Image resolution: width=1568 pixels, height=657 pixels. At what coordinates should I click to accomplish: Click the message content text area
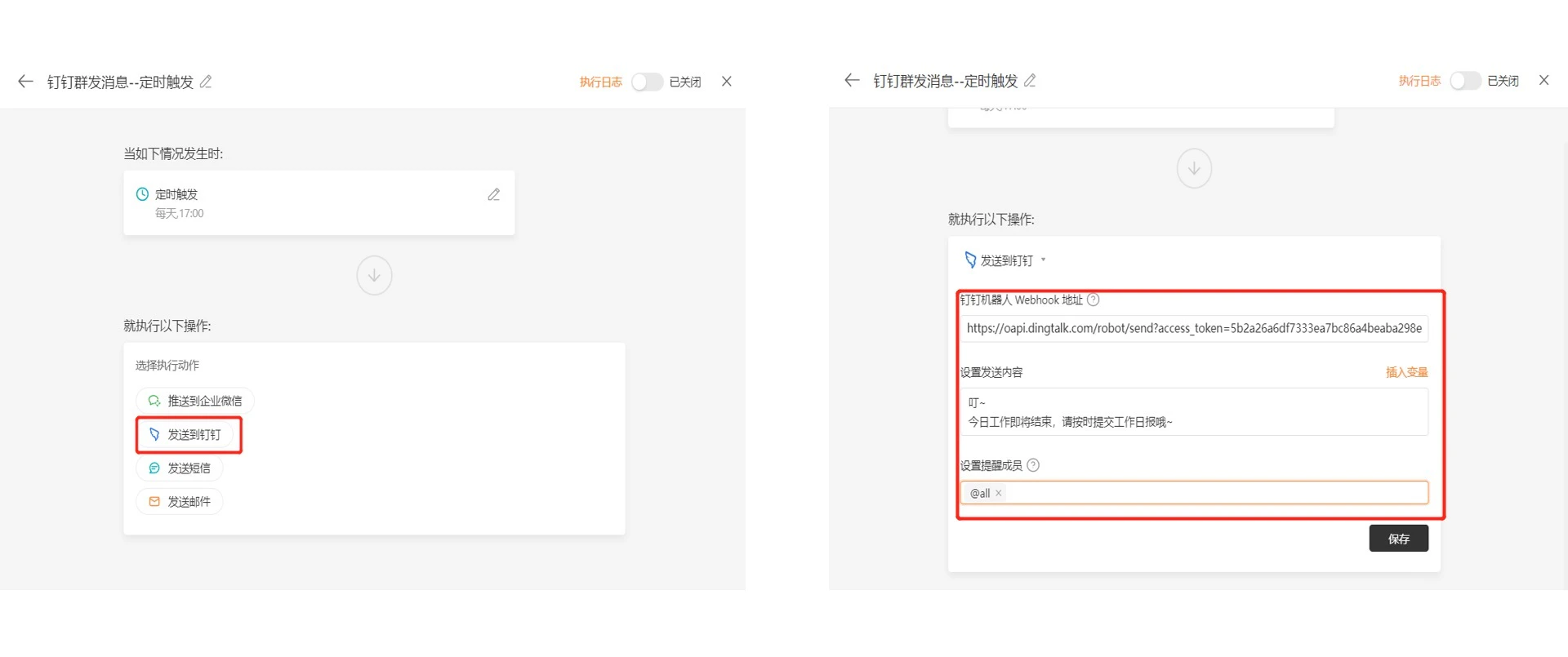point(1194,411)
